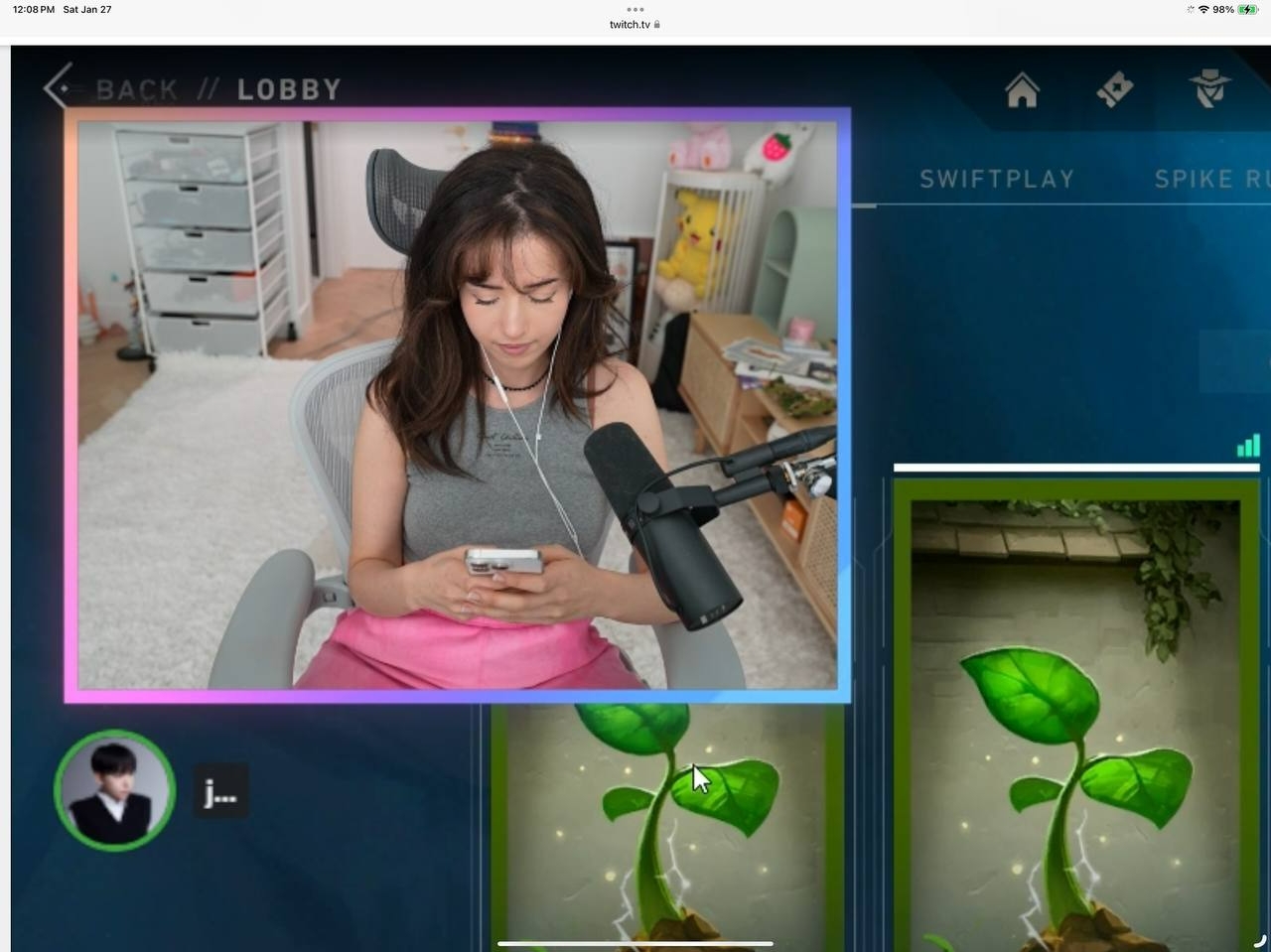This screenshot has width=1271, height=952.
Task: Click the date "Sat Jan 27"
Action: point(87,9)
